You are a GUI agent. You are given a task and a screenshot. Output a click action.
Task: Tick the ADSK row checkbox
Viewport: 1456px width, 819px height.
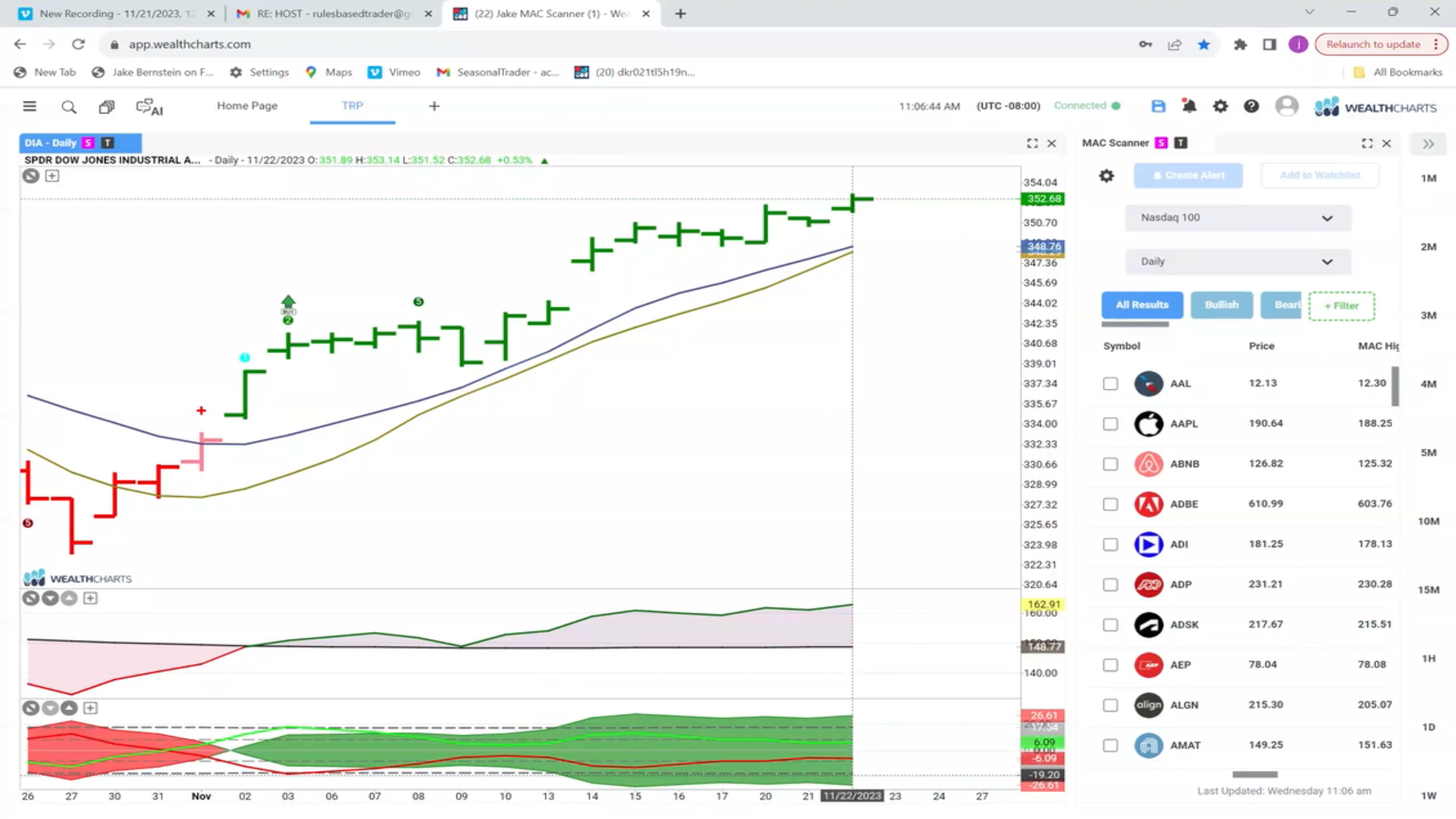coord(1110,625)
